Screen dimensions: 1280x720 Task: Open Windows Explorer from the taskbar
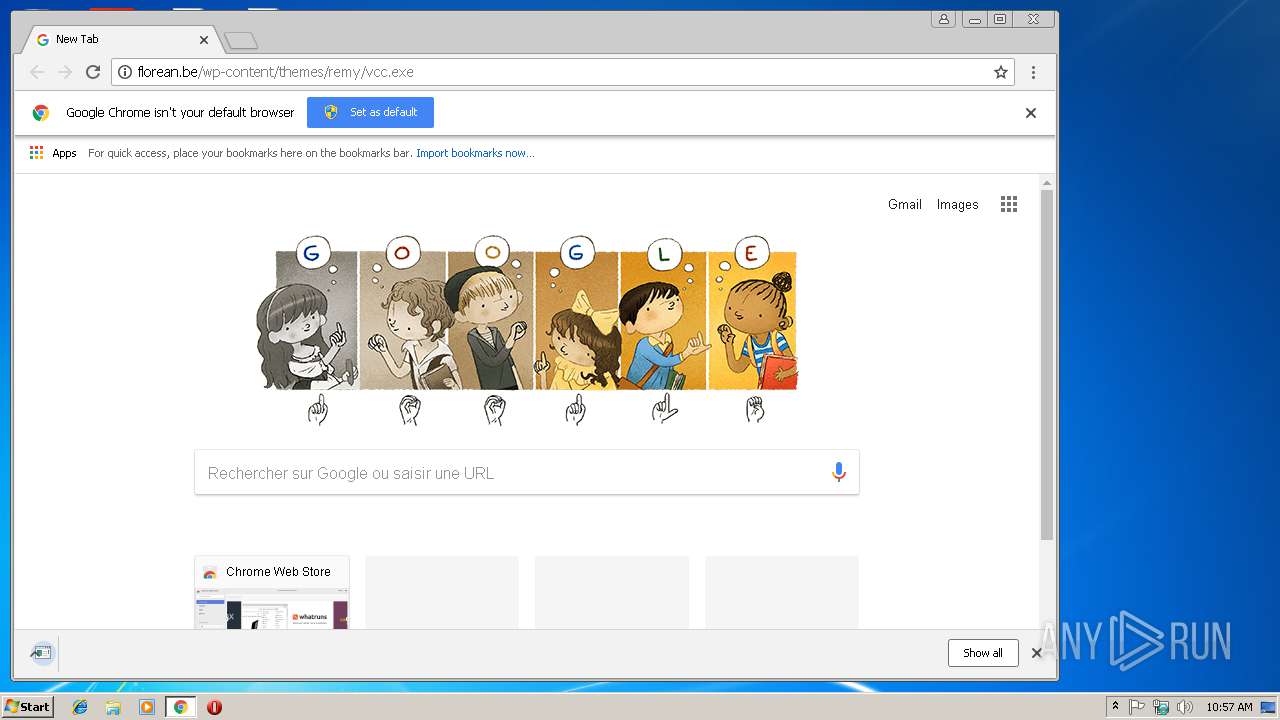pos(113,707)
